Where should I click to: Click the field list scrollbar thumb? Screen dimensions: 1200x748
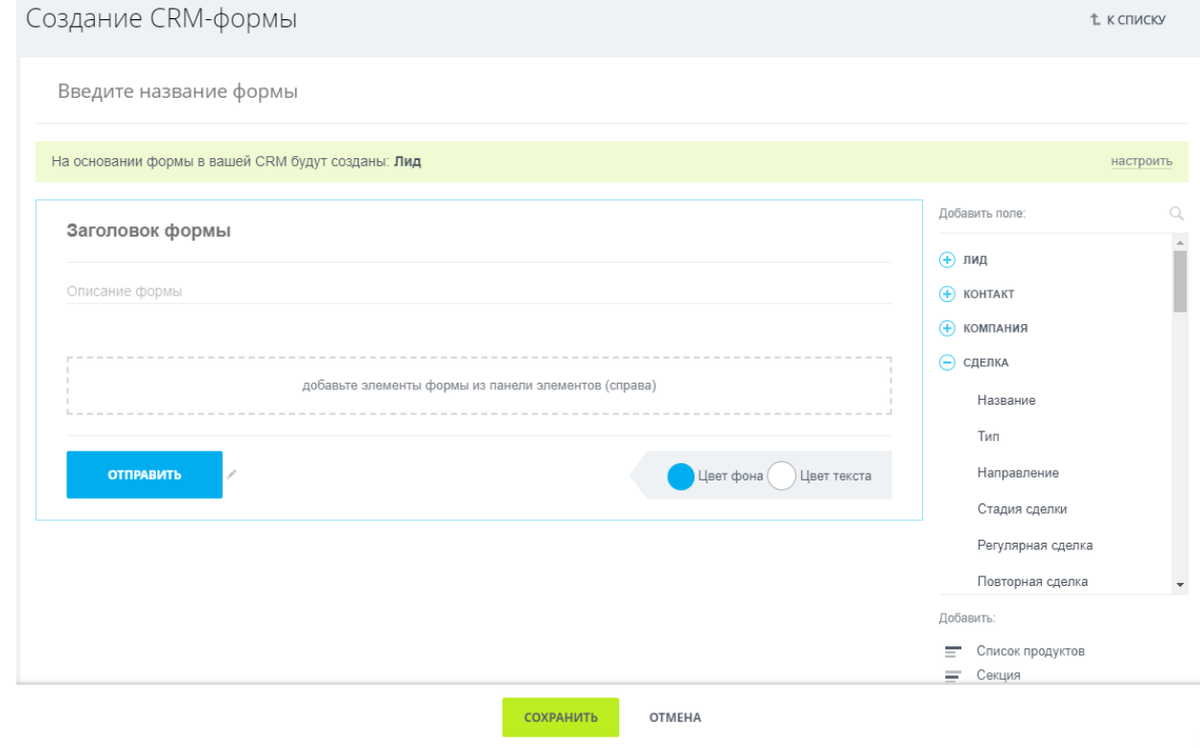pyautogui.click(x=1180, y=282)
